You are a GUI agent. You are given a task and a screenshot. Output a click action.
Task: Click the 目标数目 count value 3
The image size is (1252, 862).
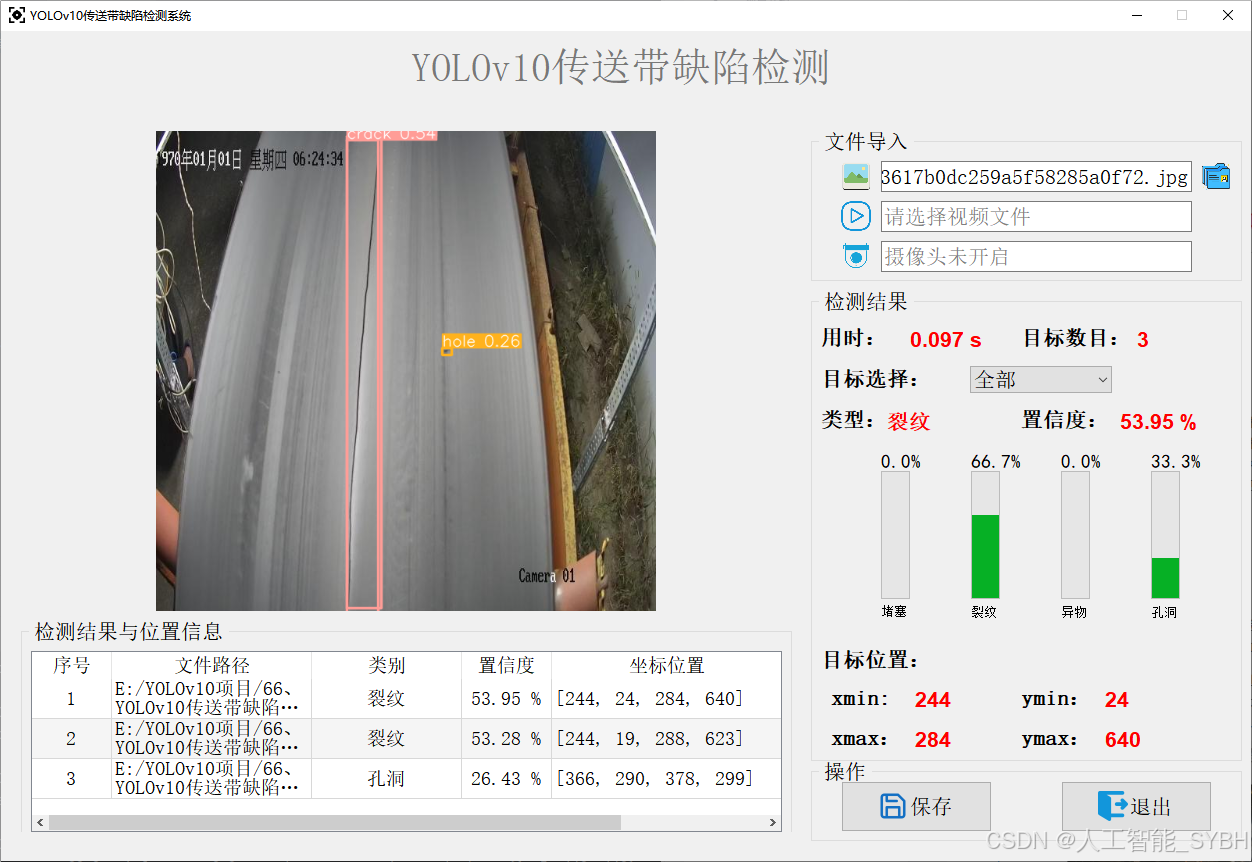pyautogui.click(x=1143, y=340)
